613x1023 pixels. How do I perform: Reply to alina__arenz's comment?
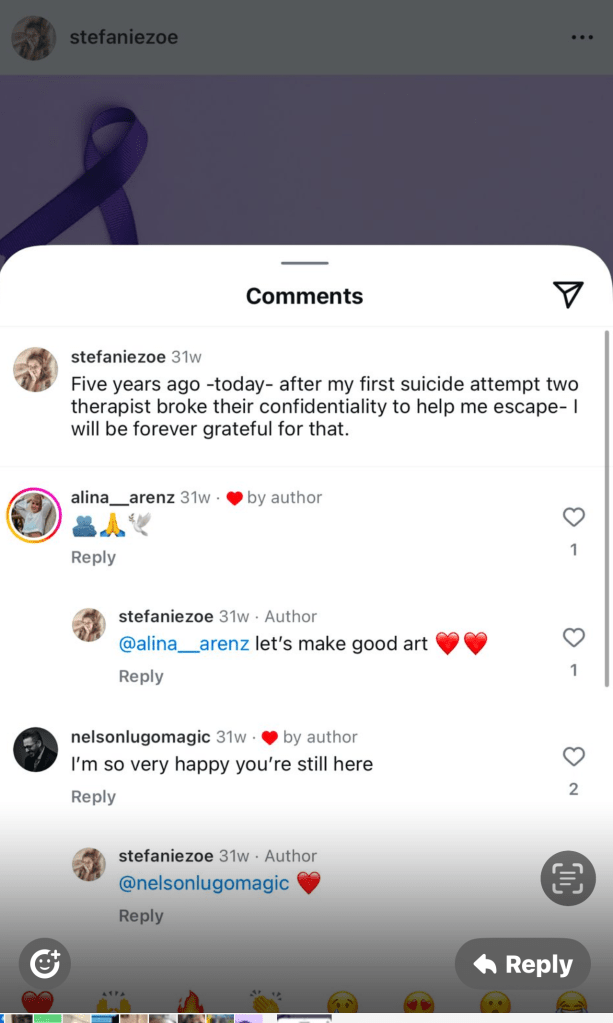coord(93,557)
